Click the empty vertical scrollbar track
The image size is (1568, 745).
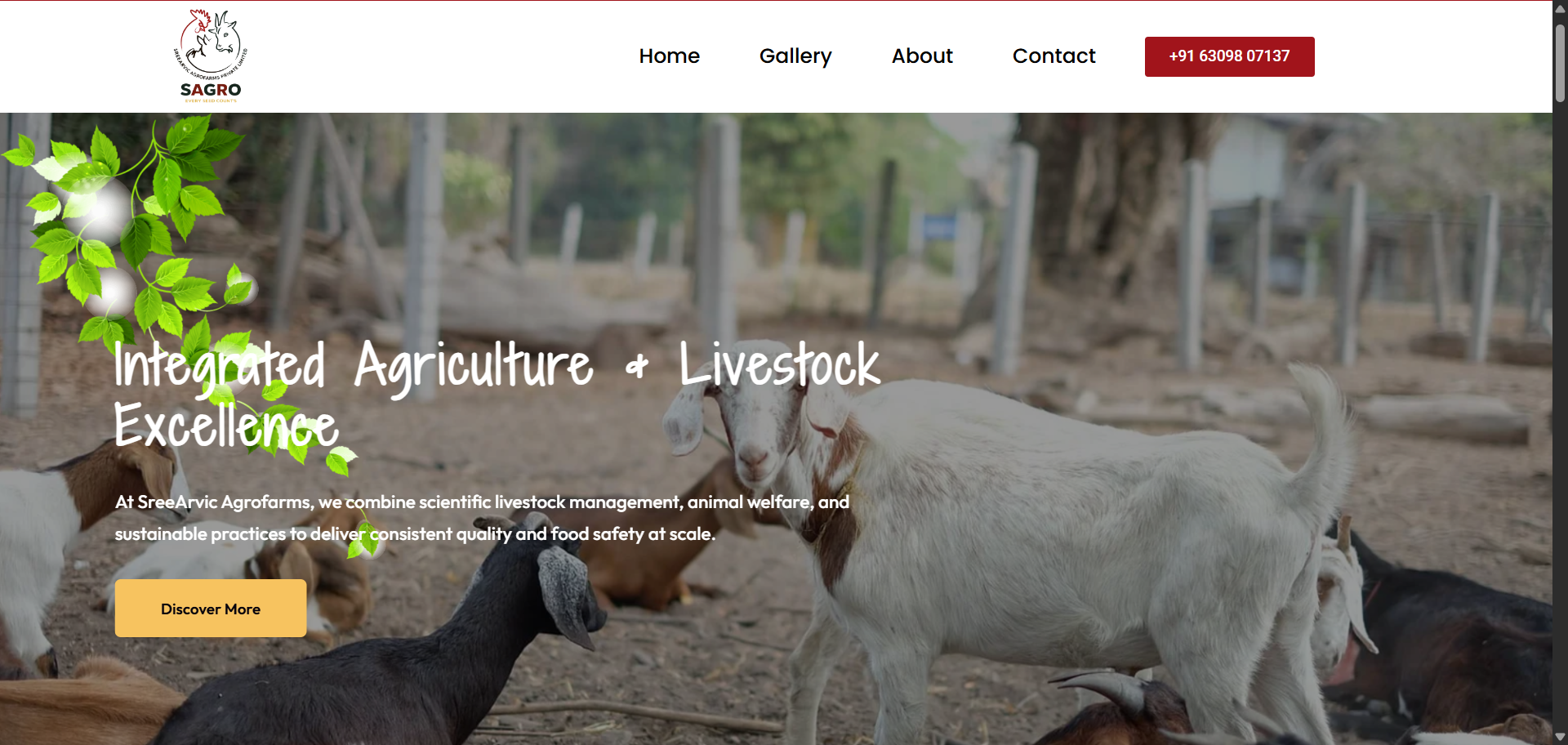tap(1560, 408)
